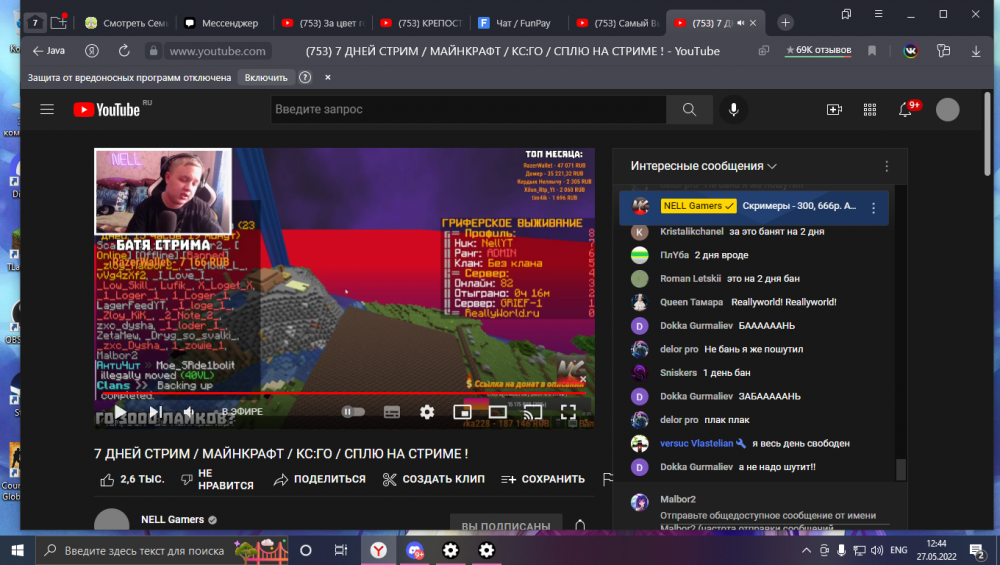Open player settings gear
The width and height of the screenshot is (1000, 565).
coord(427,412)
